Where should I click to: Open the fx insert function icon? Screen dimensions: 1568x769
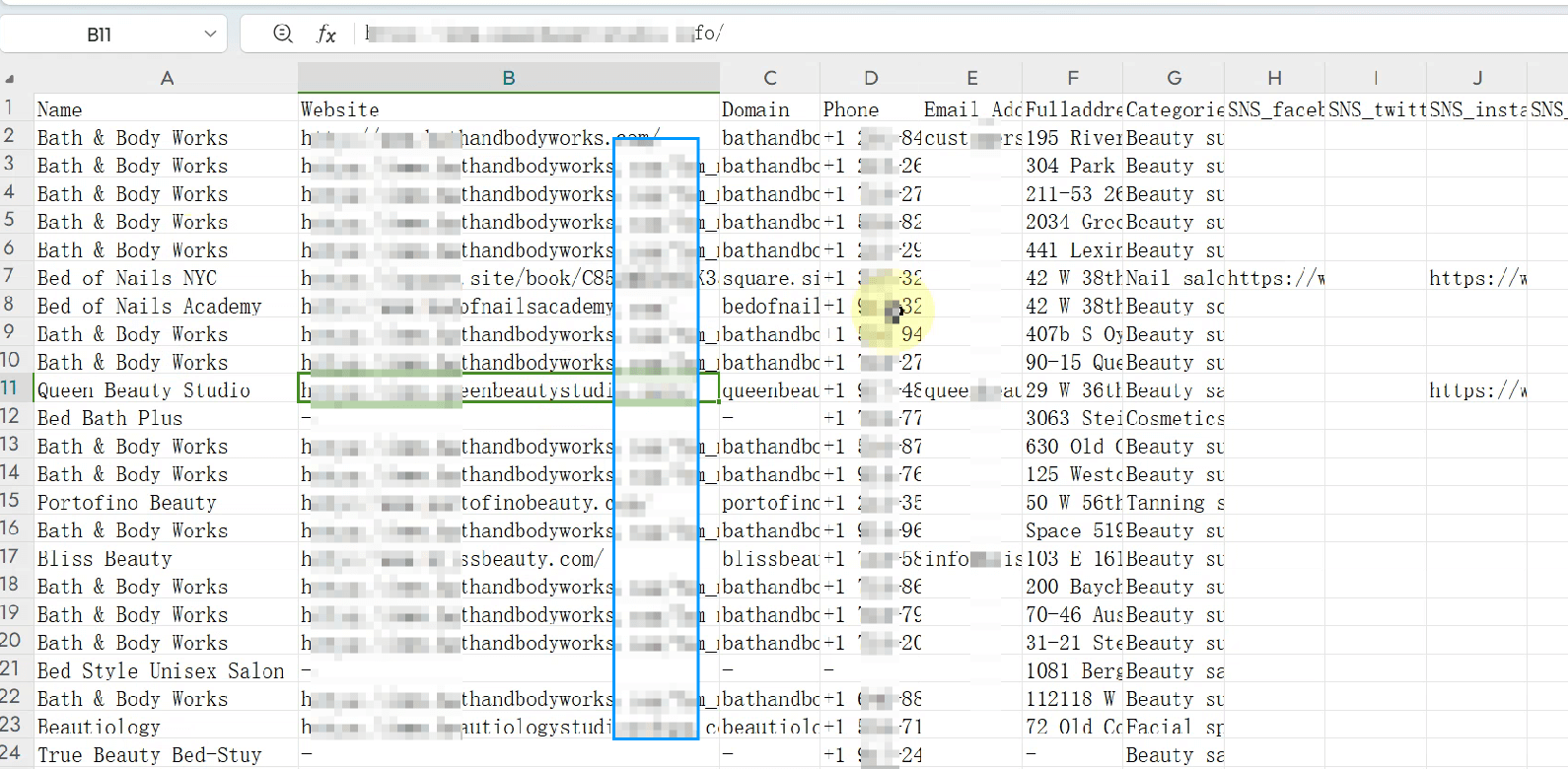[326, 35]
